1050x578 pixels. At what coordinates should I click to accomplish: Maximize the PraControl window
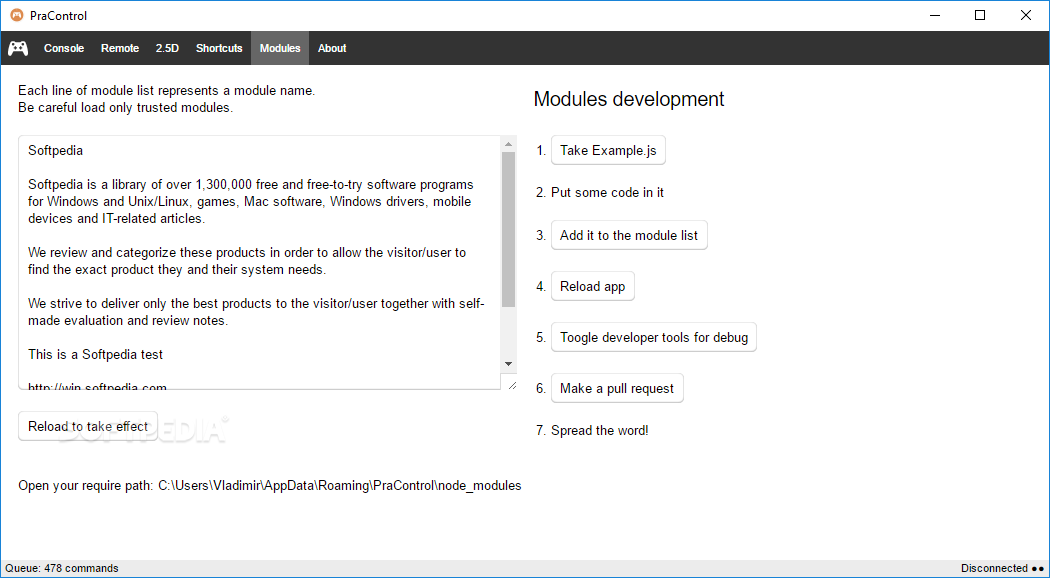tap(980, 15)
